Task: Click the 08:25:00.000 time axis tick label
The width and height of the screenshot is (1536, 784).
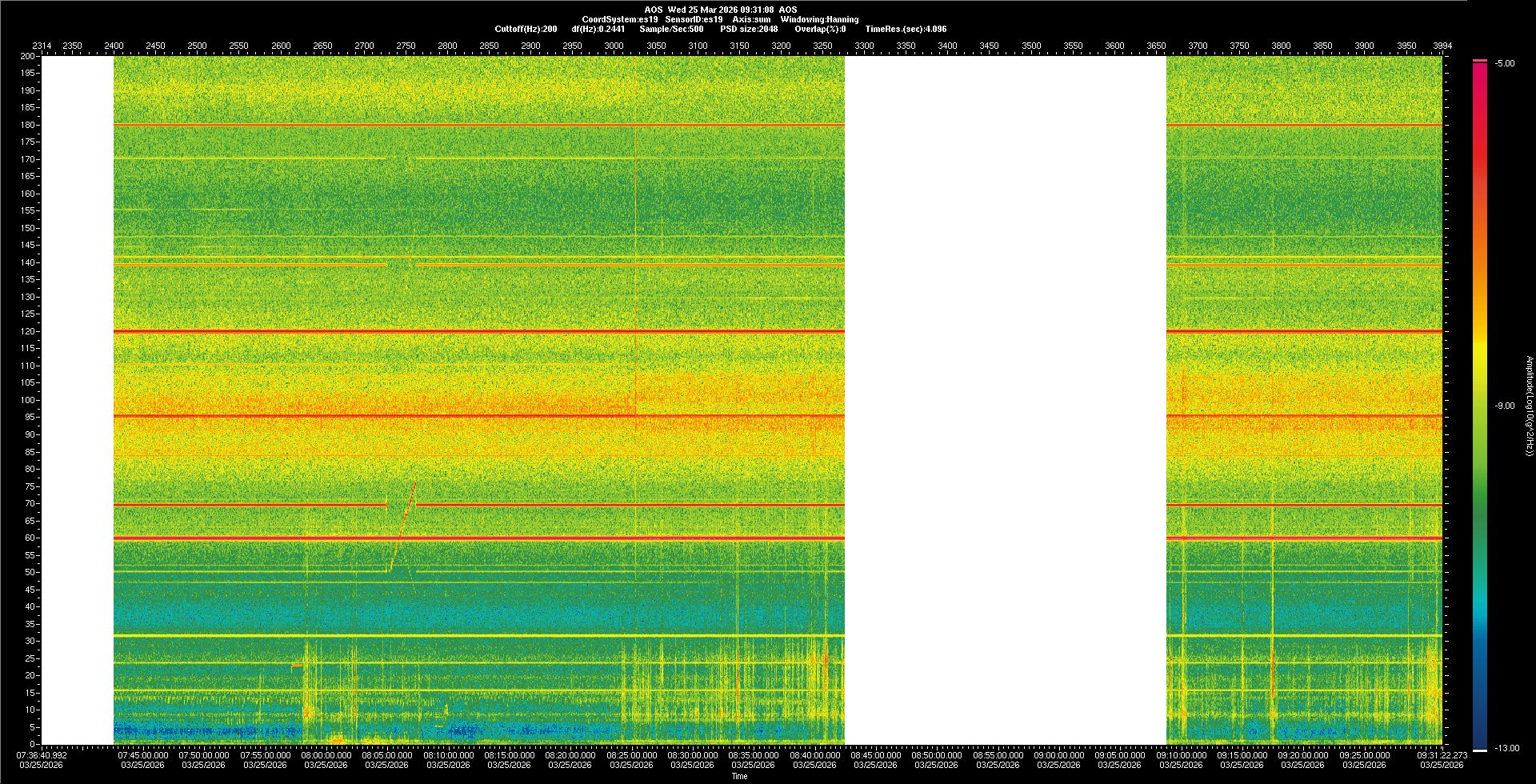Action: pyautogui.click(x=631, y=755)
